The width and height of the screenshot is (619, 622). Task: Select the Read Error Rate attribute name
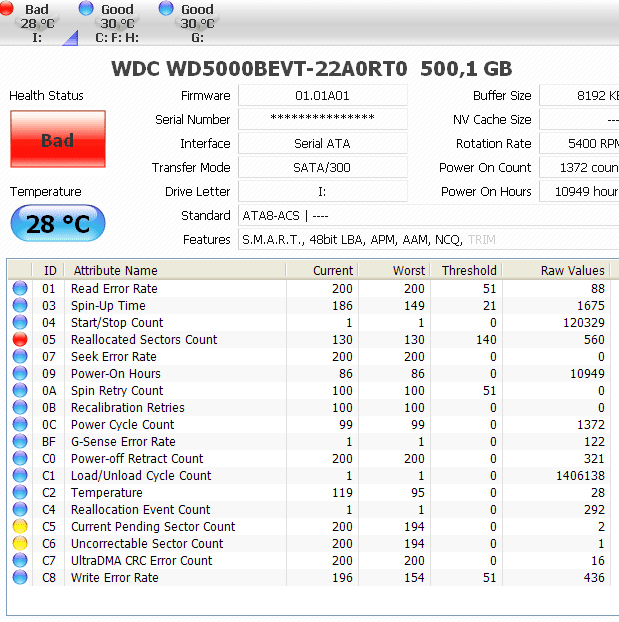pyautogui.click(x=114, y=288)
